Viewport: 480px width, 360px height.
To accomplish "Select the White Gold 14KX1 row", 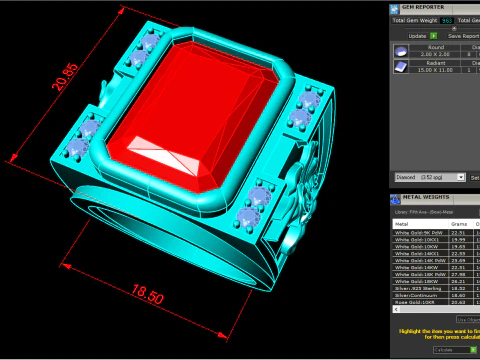I will point(436,254).
